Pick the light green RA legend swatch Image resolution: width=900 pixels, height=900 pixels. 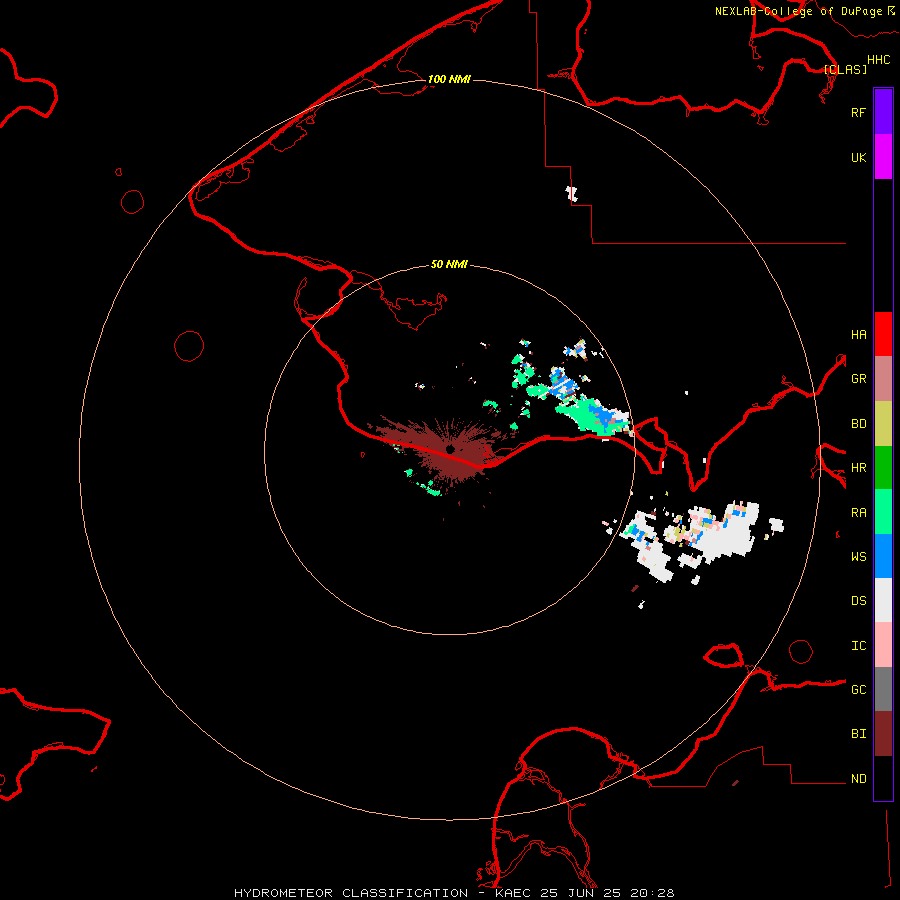[x=883, y=512]
